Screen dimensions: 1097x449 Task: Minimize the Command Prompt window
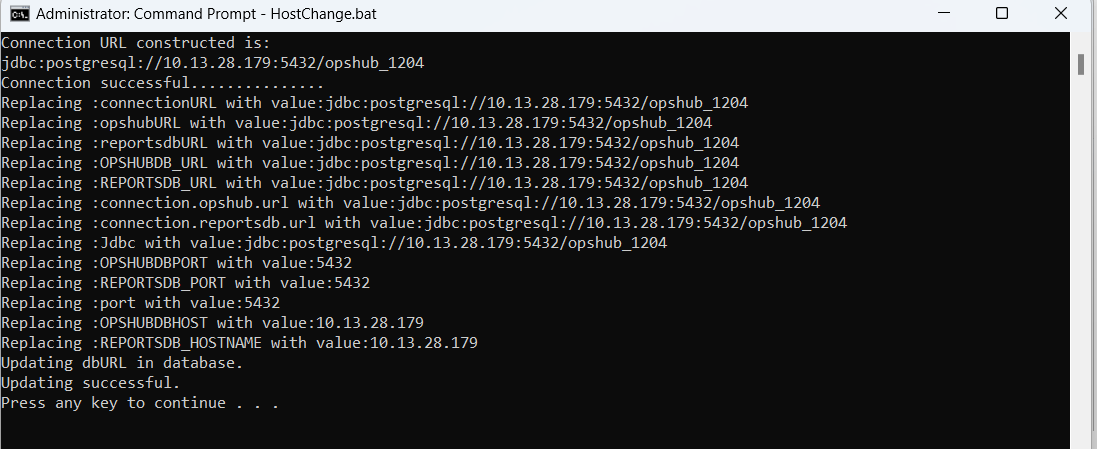tap(945, 14)
